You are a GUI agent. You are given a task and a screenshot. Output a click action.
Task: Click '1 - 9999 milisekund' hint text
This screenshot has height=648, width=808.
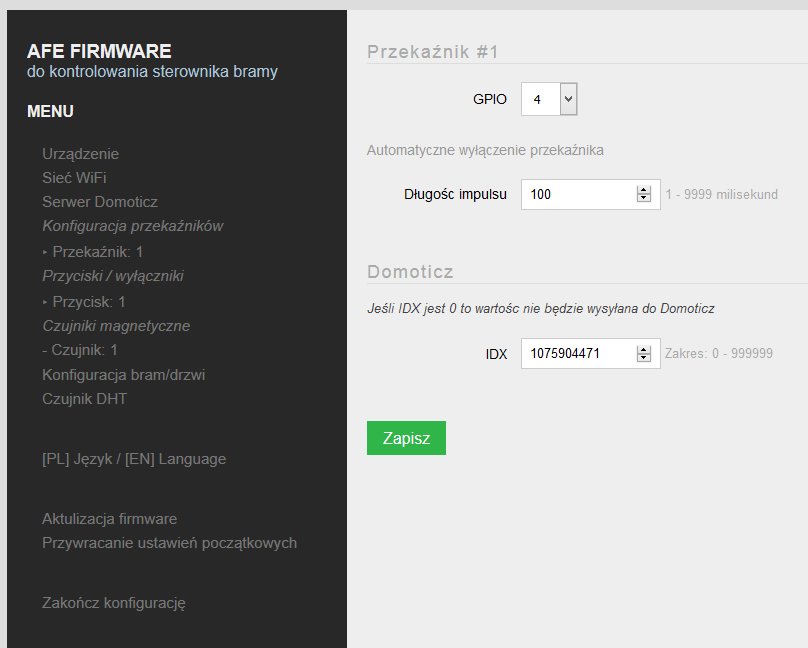pos(721,194)
